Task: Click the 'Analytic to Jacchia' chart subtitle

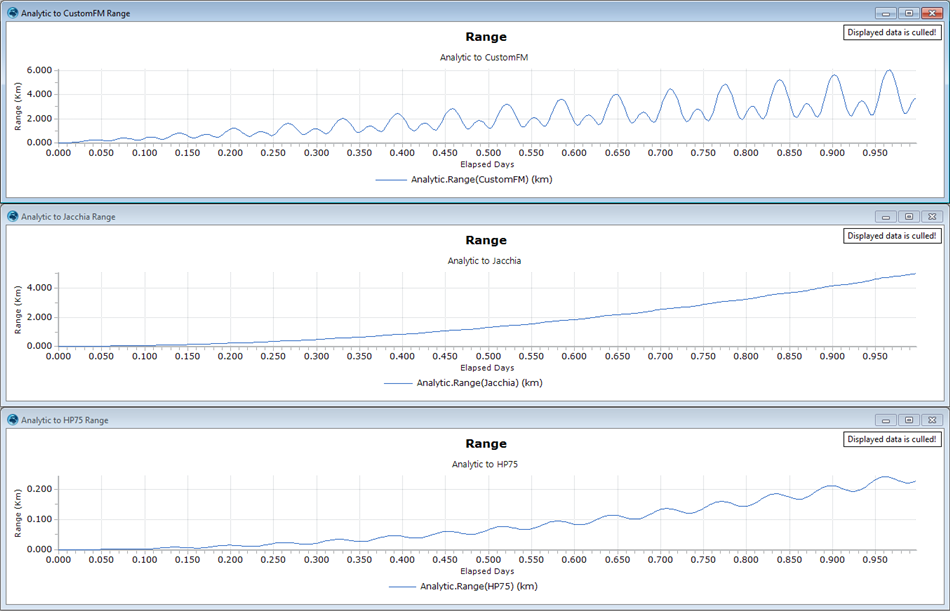Action: [484, 261]
